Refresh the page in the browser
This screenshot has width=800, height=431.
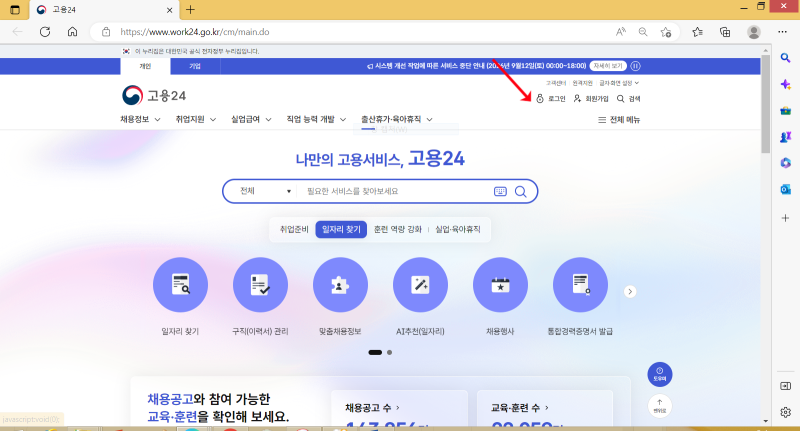click(45, 32)
